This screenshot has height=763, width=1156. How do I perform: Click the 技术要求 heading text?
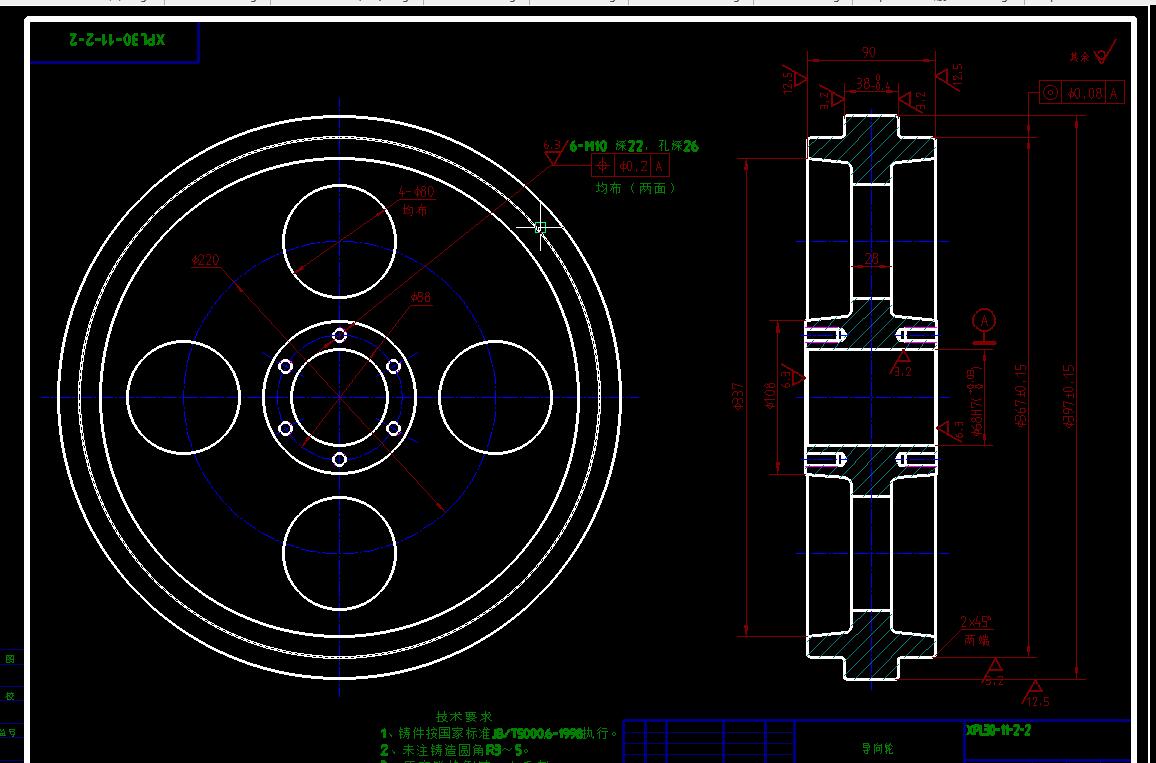(x=464, y=717)
